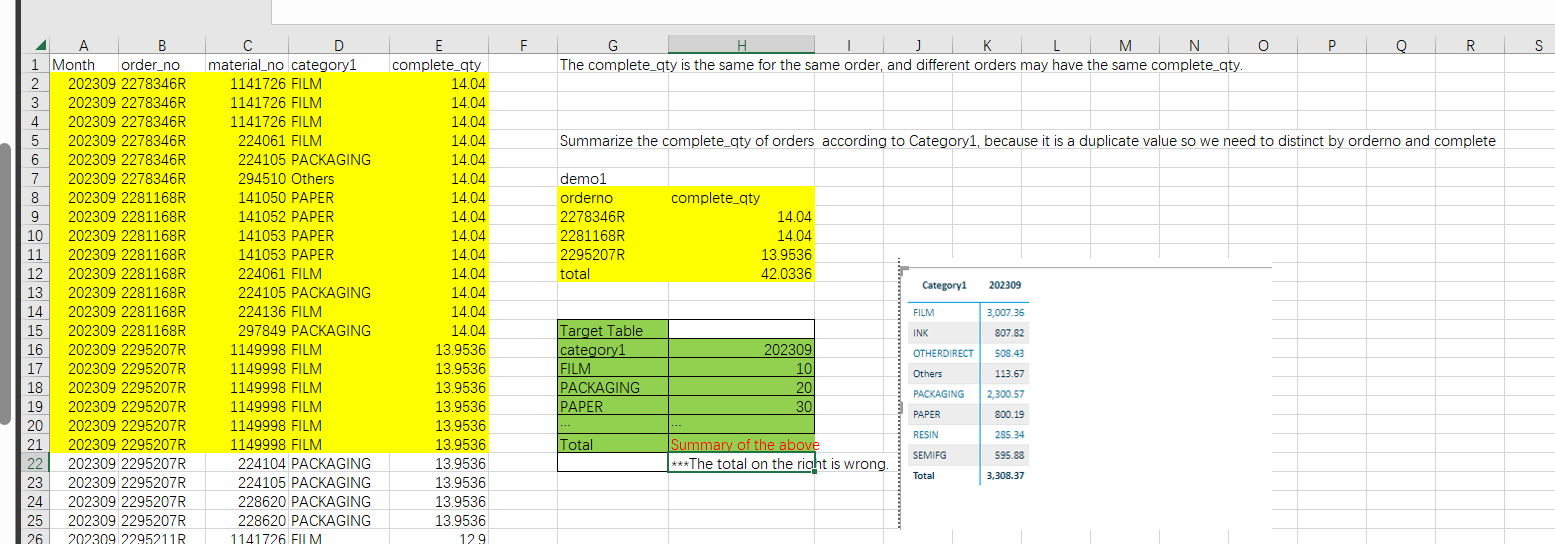Click material number 141052
The height and width of the screenshot is (544, 1555).
246,217
